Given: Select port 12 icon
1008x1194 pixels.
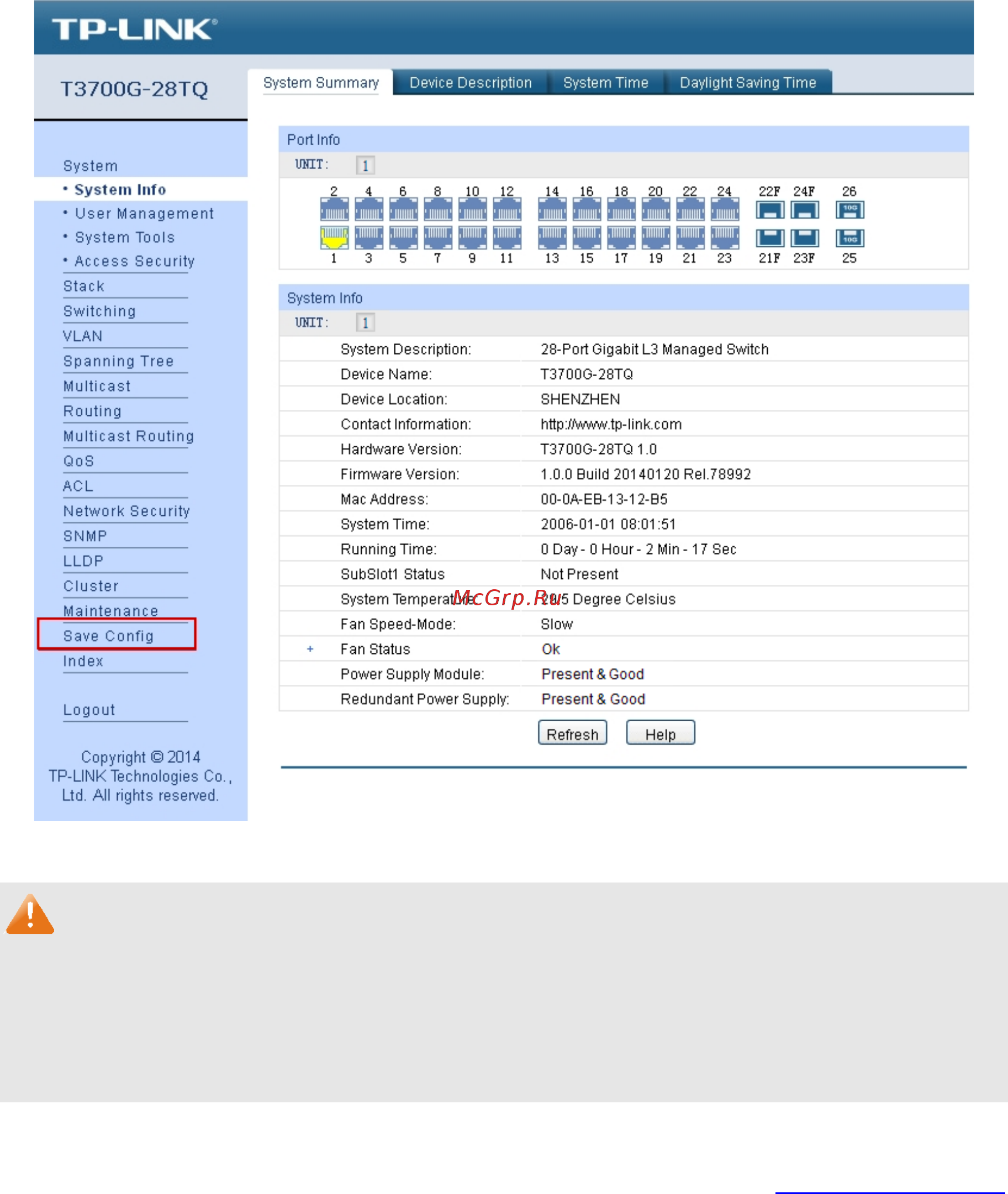Looking at the screenshot, I should [x=507, y=210].
